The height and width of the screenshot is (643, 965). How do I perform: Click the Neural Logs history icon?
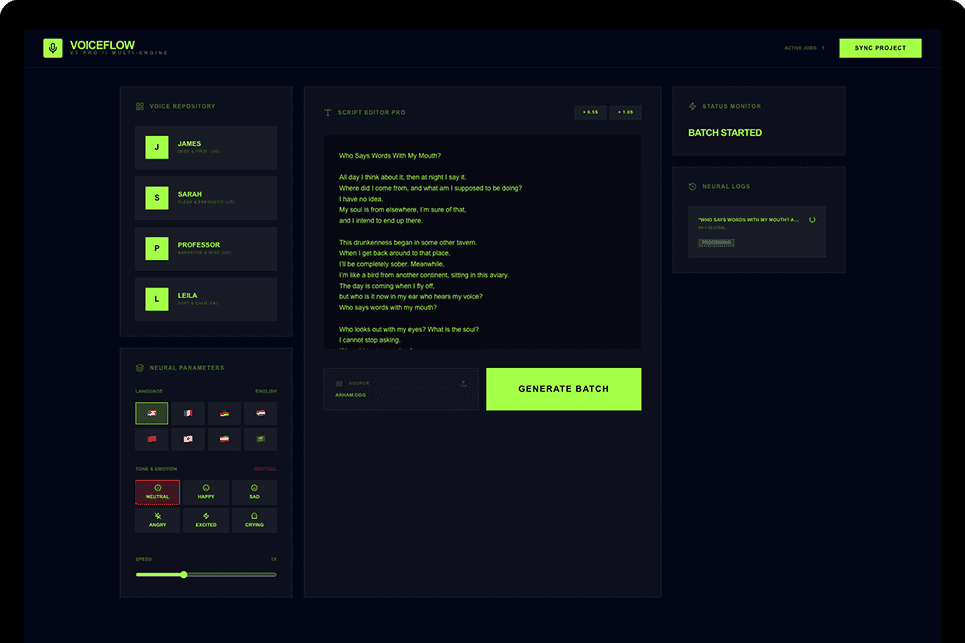pyautogui.click(x=692, y=186)
